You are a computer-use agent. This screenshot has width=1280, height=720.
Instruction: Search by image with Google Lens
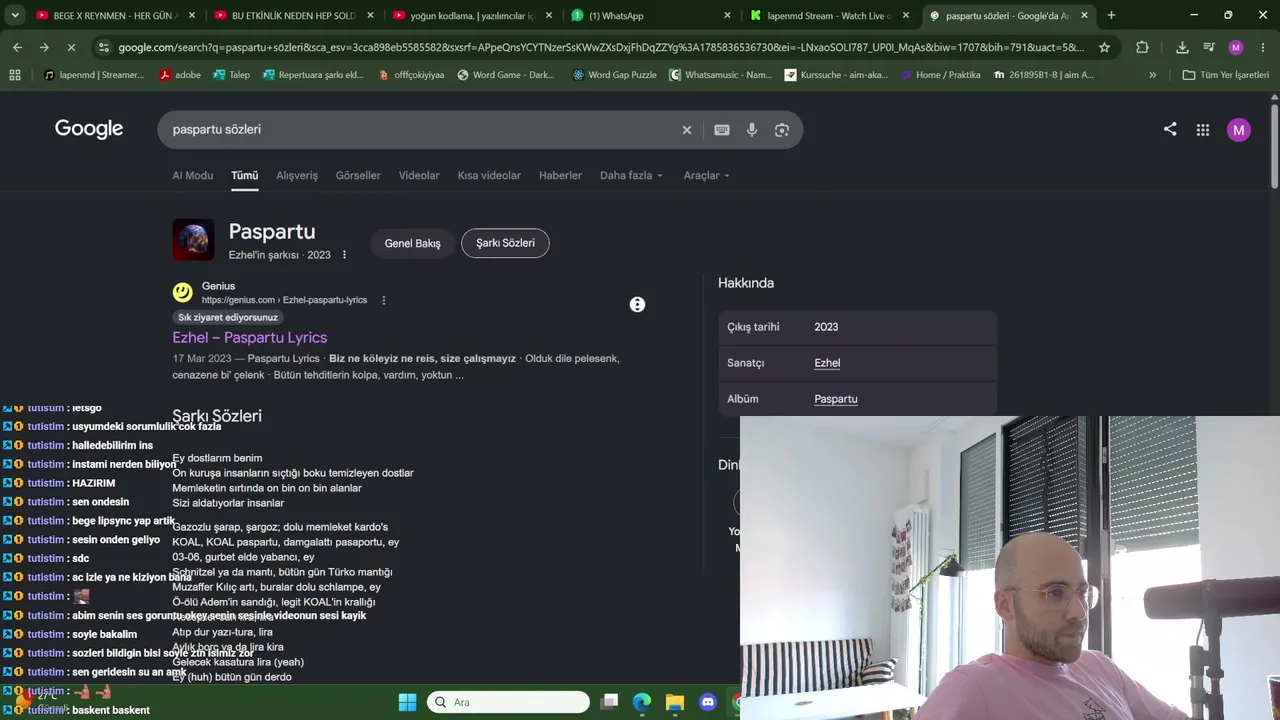pos(782,130)
